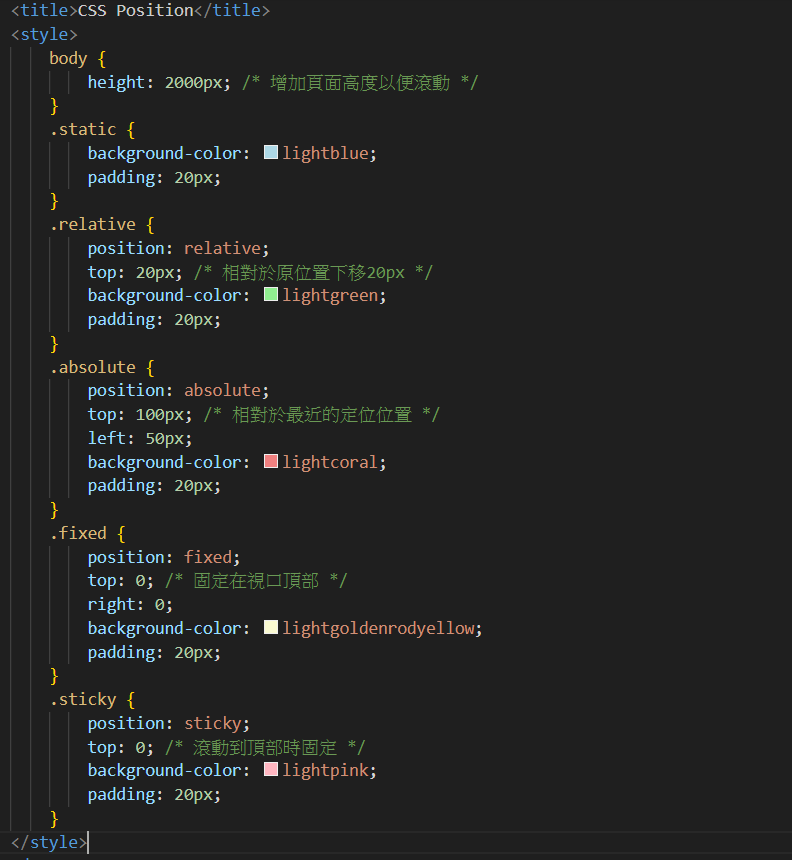Click the 'CSS Position' title text
This screenshot has width=792, height=860.
pos(135,10)
